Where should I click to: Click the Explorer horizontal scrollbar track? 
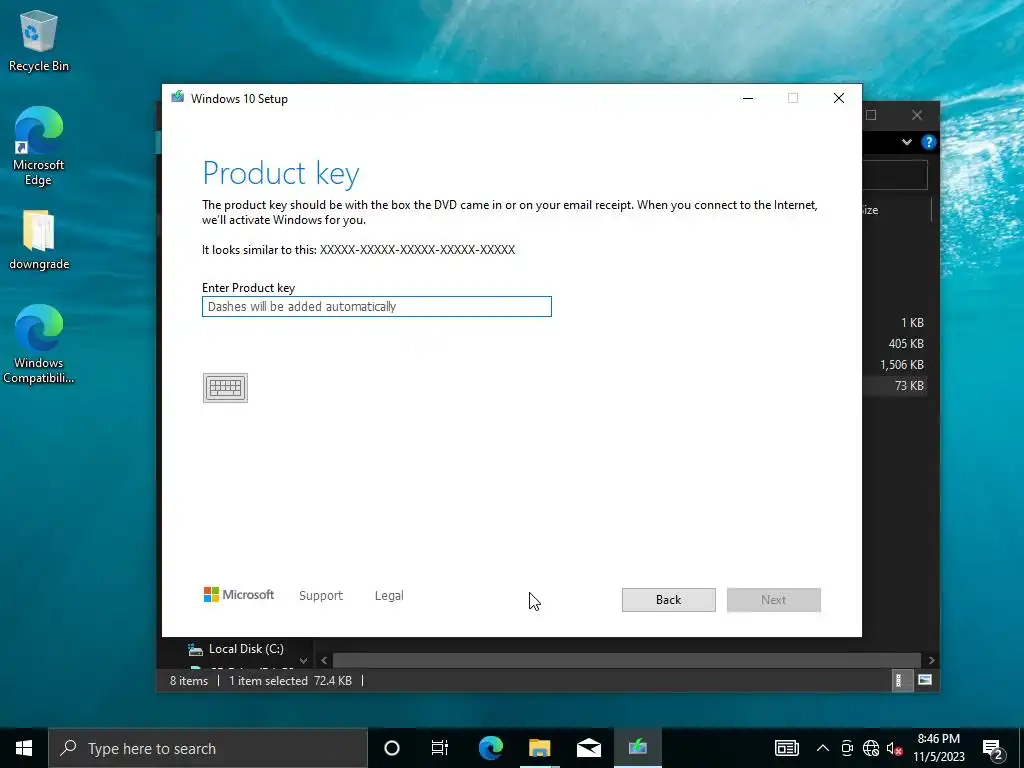point(626,660)
